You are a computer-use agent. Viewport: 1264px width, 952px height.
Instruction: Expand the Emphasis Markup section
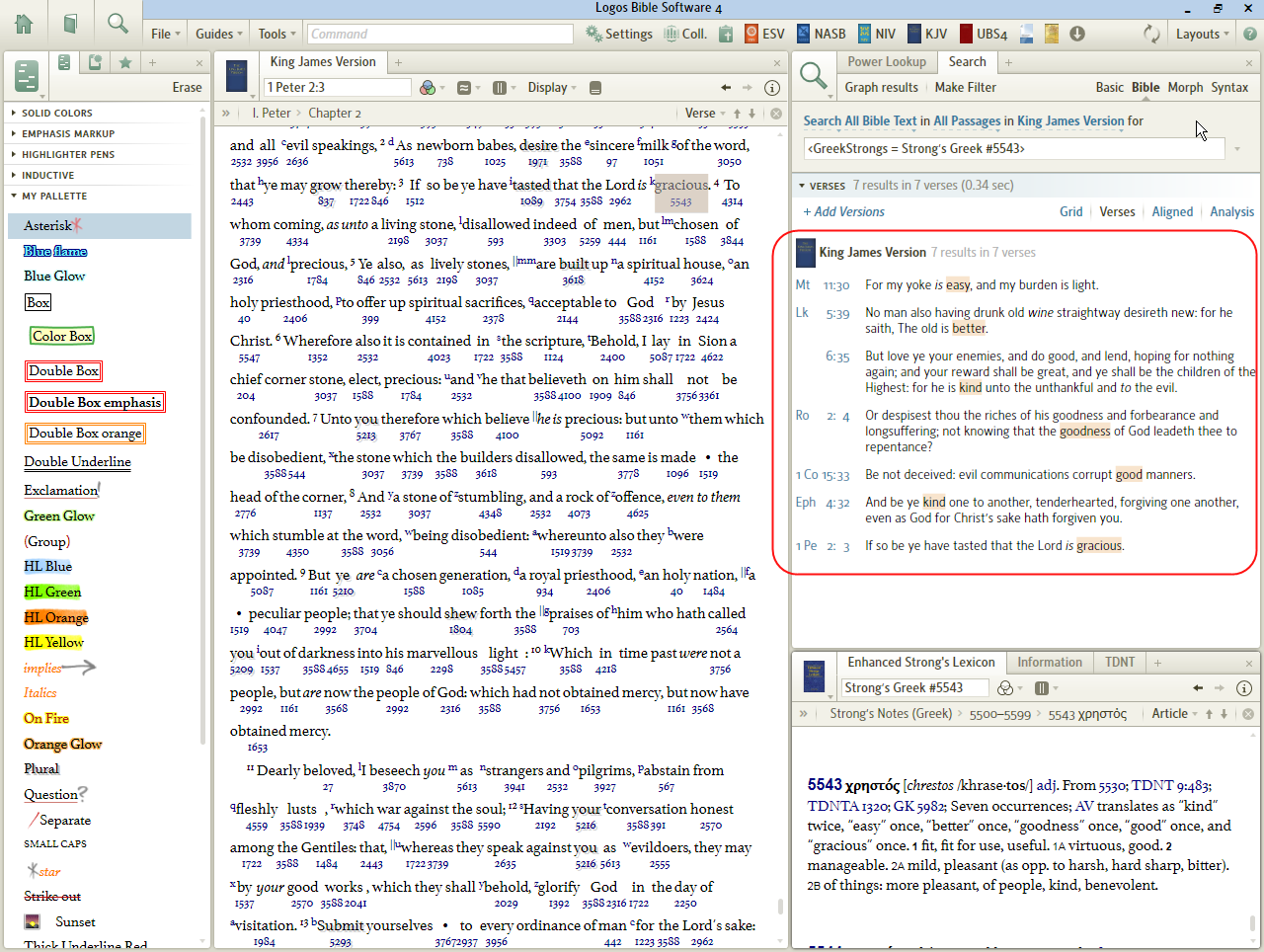[x=68, y=134]
